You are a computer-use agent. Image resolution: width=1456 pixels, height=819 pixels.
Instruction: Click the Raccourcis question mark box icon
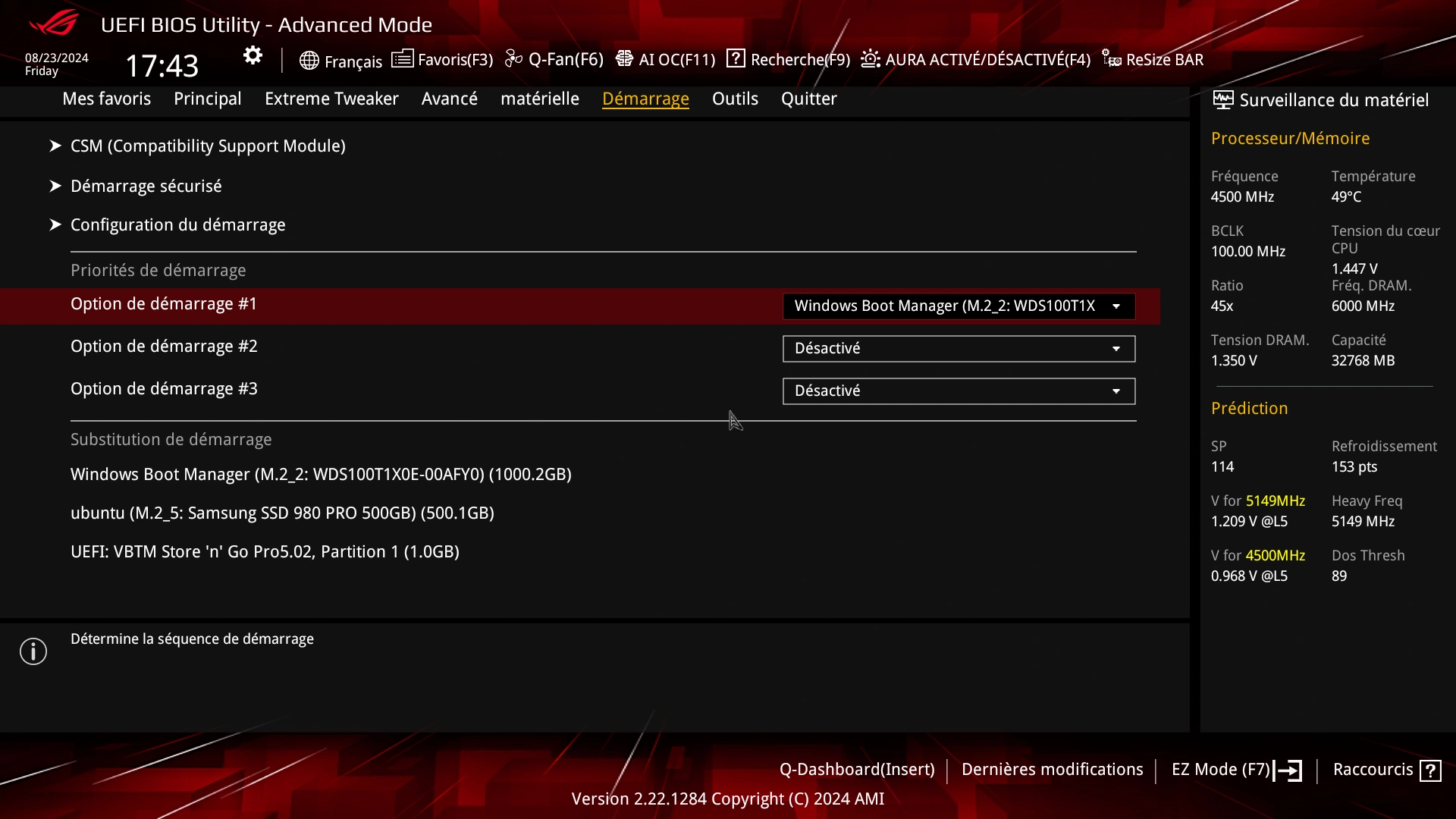1430,770
